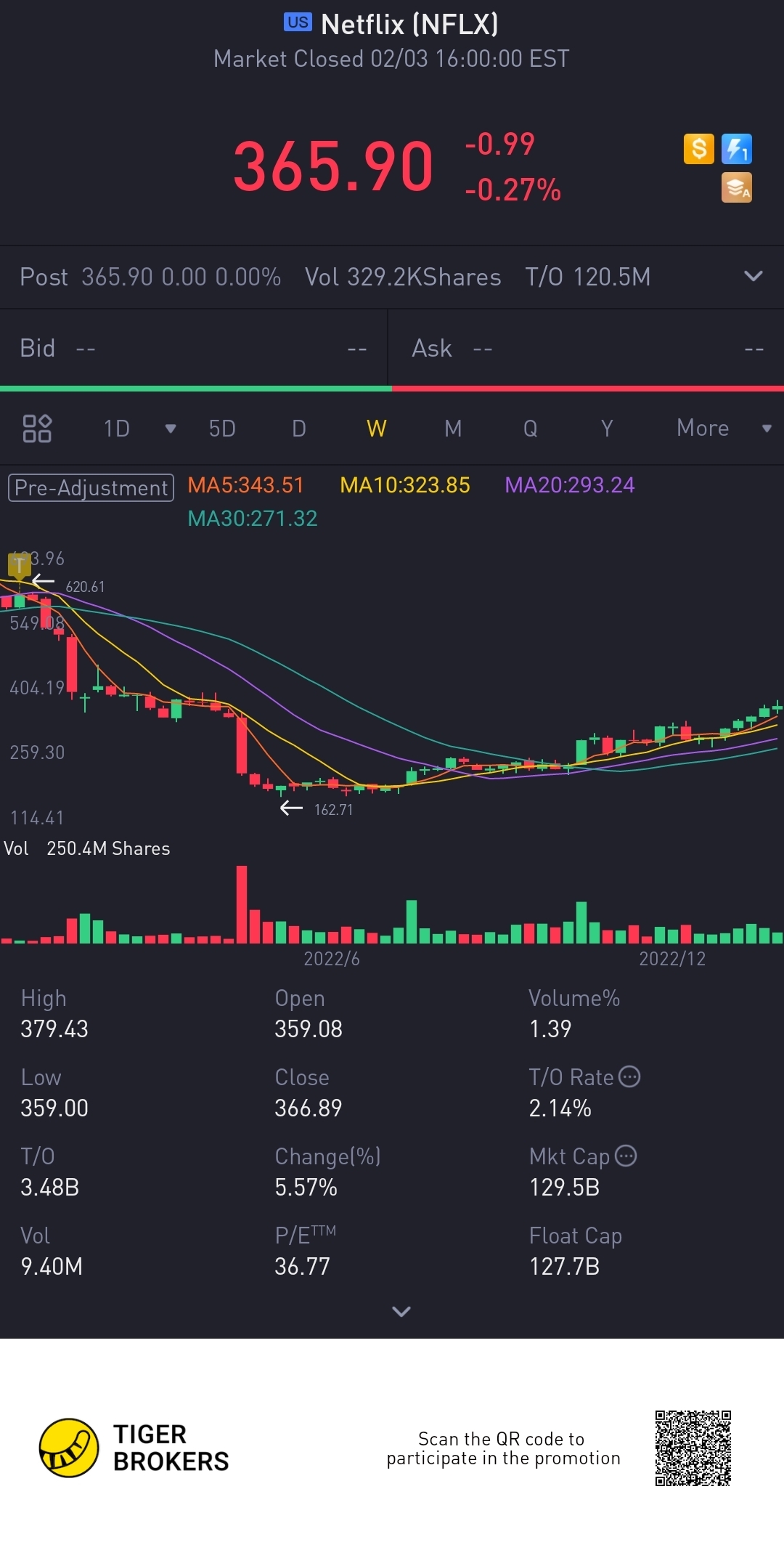Tap the Vol 329.2KShares text
Screen dimensions: 784x1558
pyautogui.click(x=403, y=277)
